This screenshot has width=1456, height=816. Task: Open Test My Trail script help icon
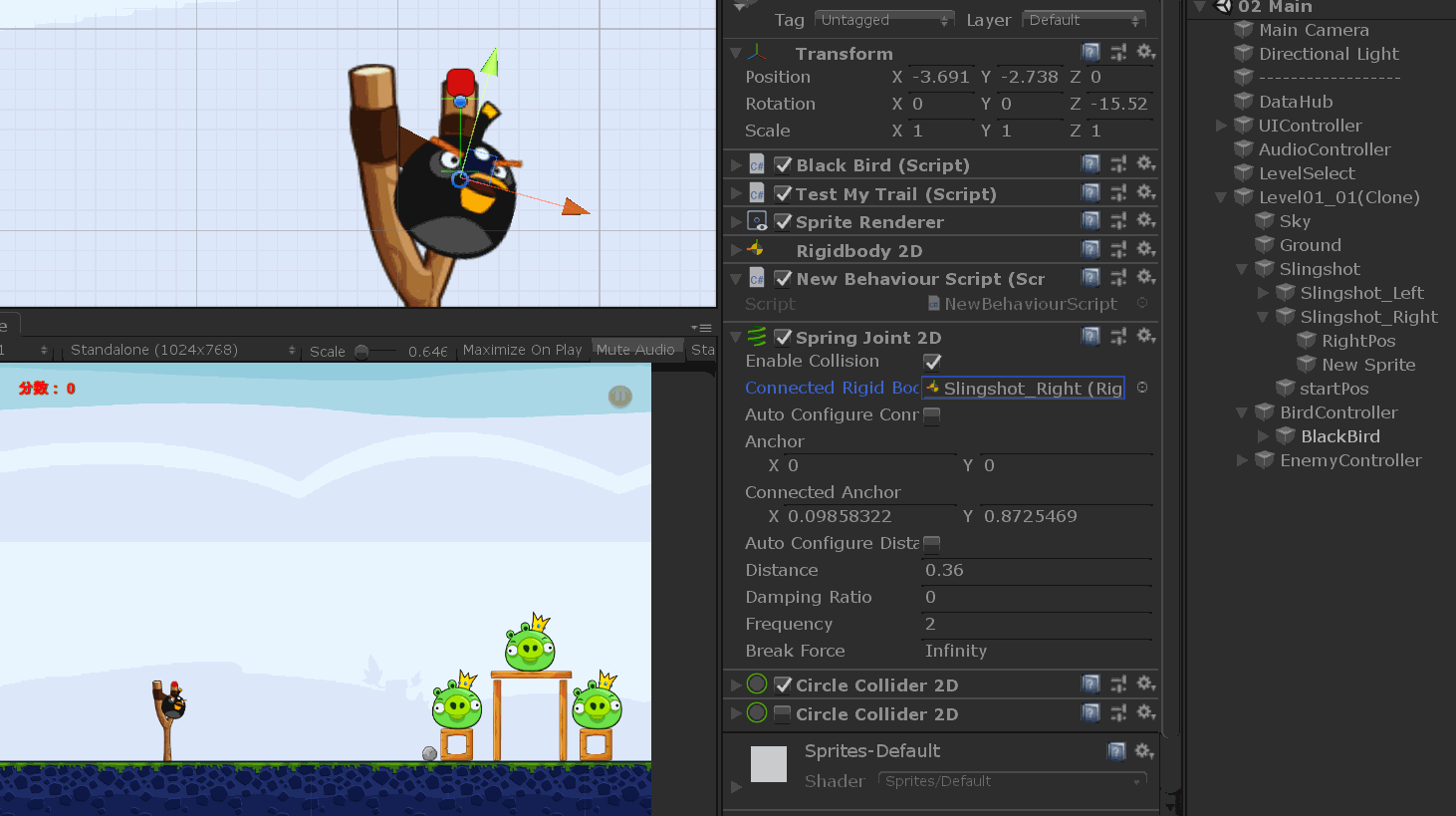tap(1092, 192)
